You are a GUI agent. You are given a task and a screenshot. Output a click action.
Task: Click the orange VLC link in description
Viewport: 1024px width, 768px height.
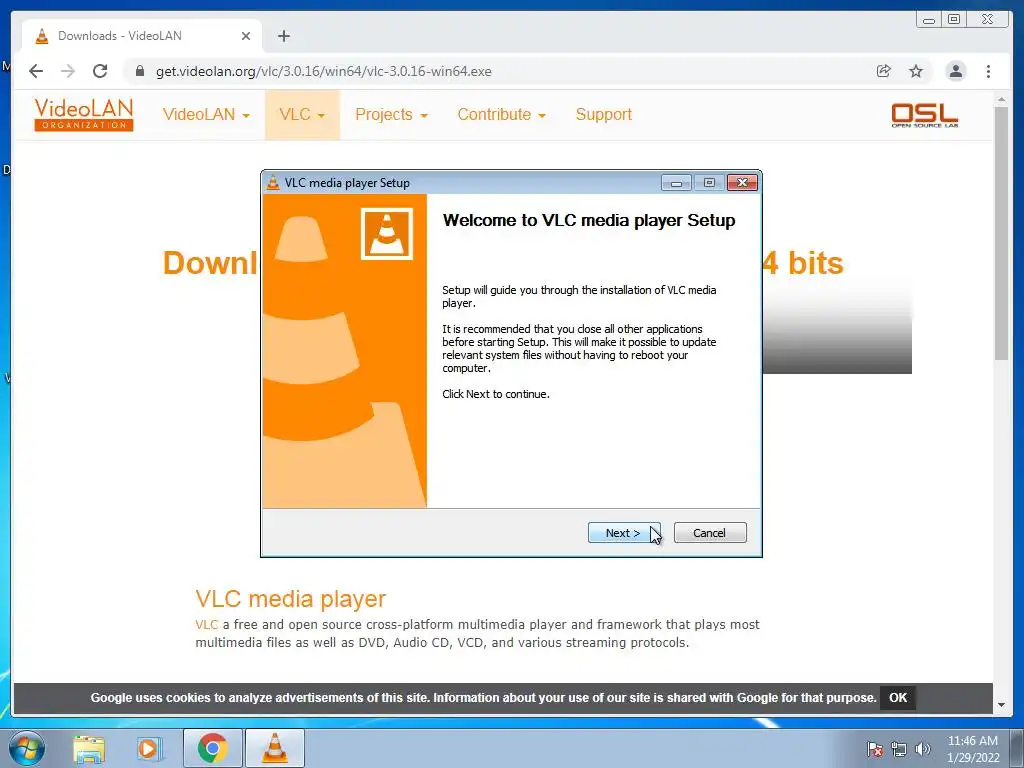click(x=206, y=624)
